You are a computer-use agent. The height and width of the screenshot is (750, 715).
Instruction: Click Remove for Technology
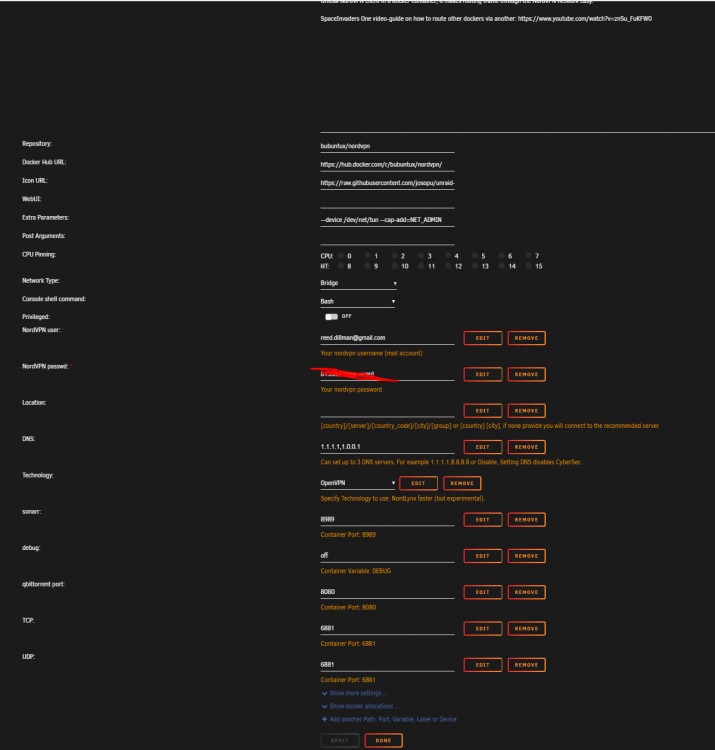(x=462, y=483)
